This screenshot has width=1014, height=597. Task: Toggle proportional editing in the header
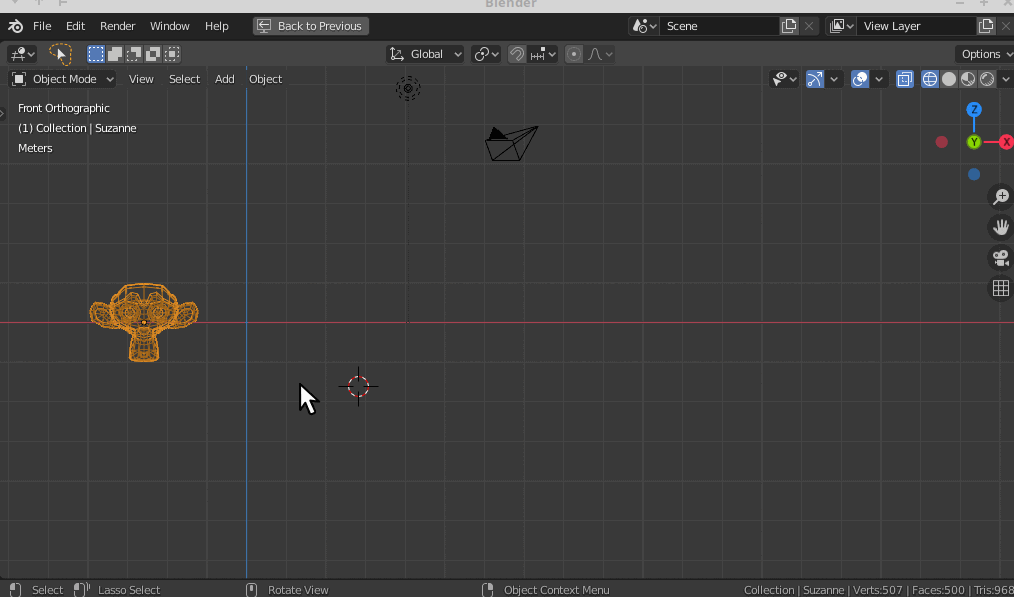click(575, 54)
